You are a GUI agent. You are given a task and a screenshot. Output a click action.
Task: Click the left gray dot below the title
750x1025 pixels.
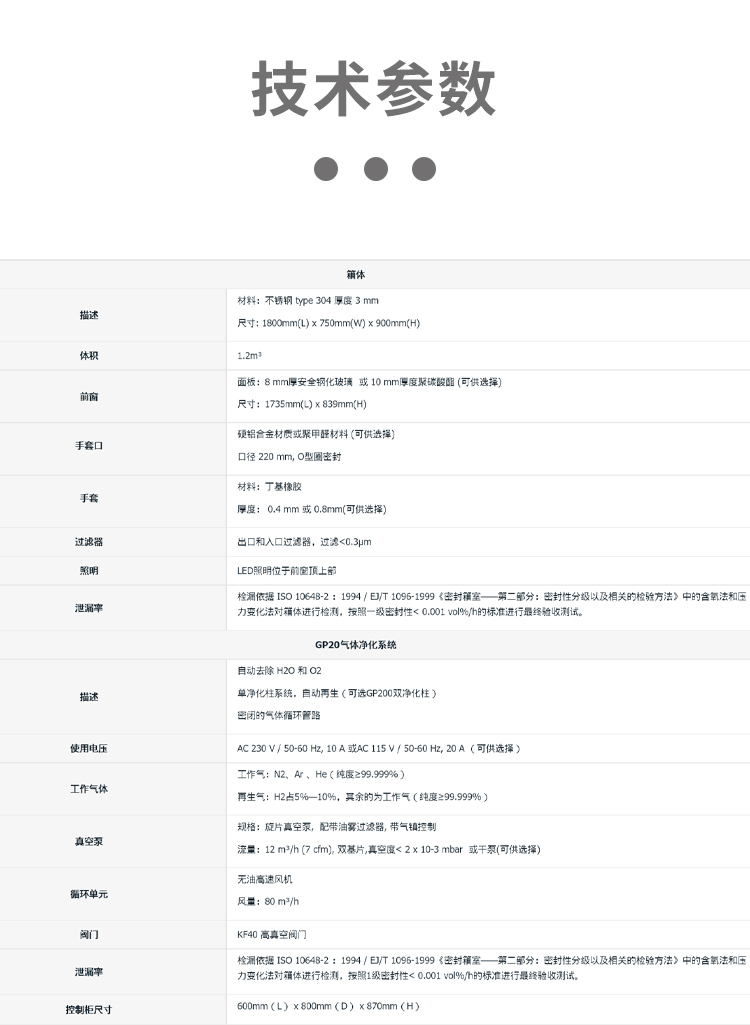(x=326, y=168)
